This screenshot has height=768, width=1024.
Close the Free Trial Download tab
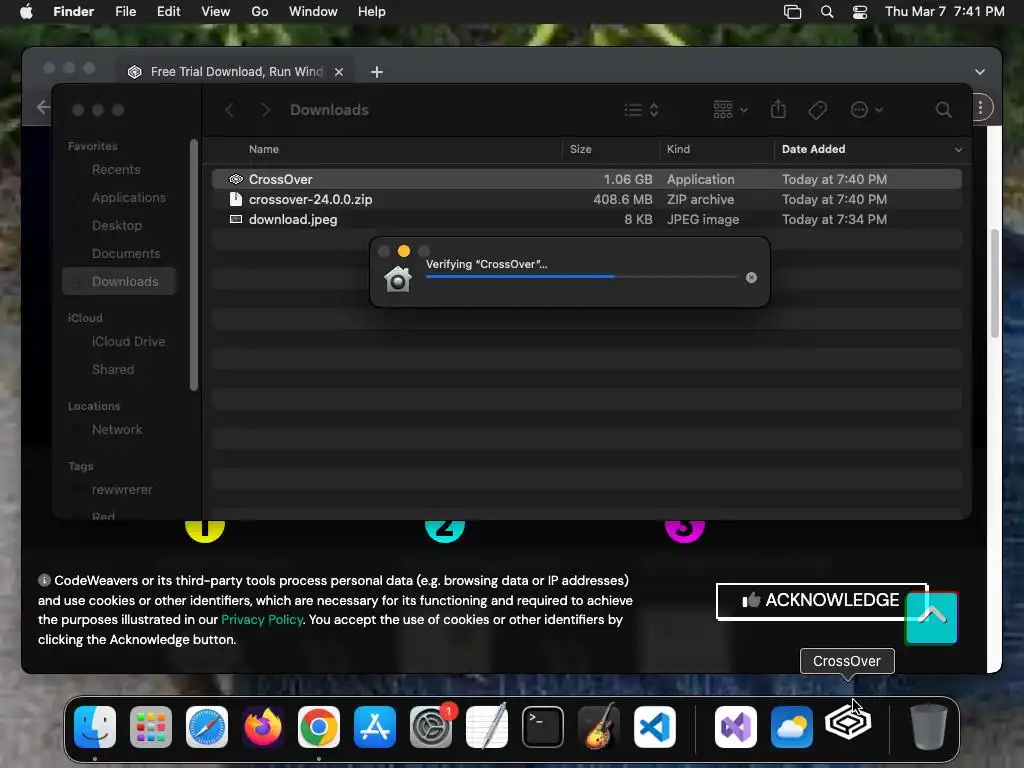coord(339,72)
